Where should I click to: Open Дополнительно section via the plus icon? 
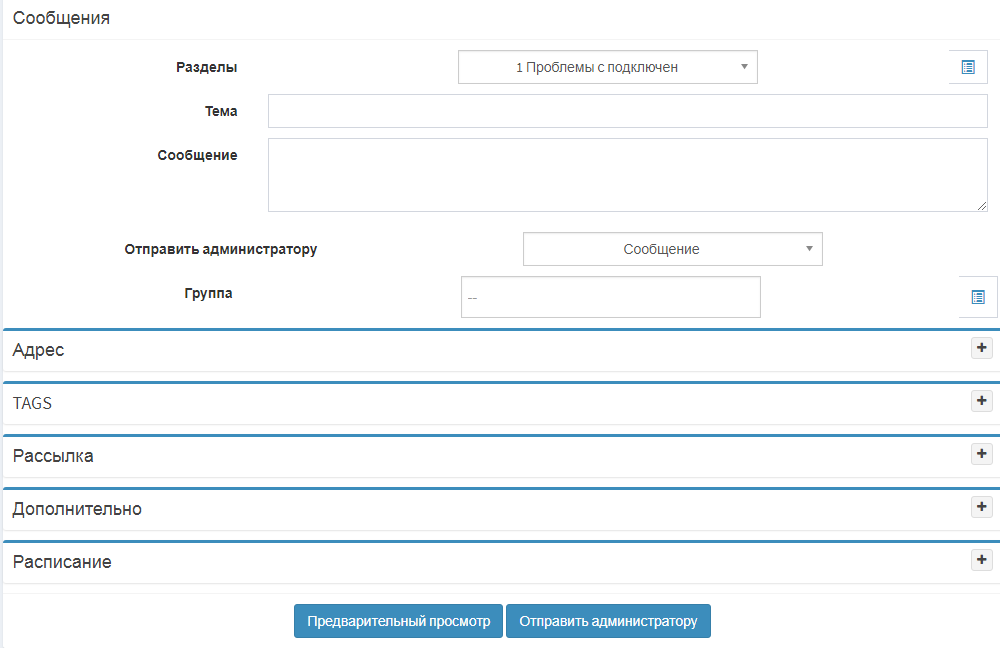click(982, 507)
